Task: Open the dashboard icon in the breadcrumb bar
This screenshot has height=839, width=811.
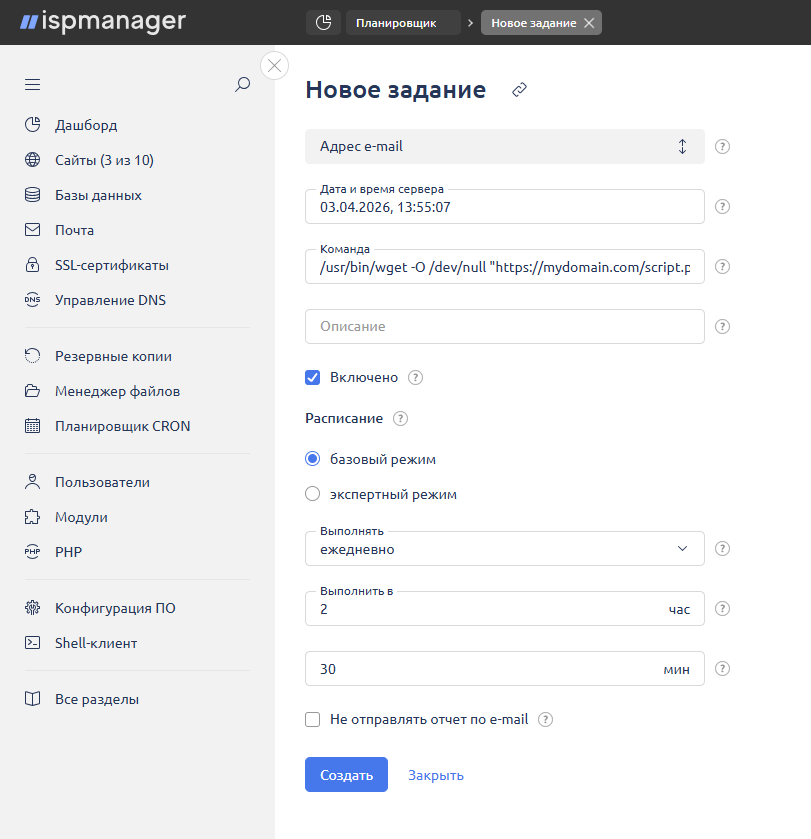Action: (x=322, y=23)
